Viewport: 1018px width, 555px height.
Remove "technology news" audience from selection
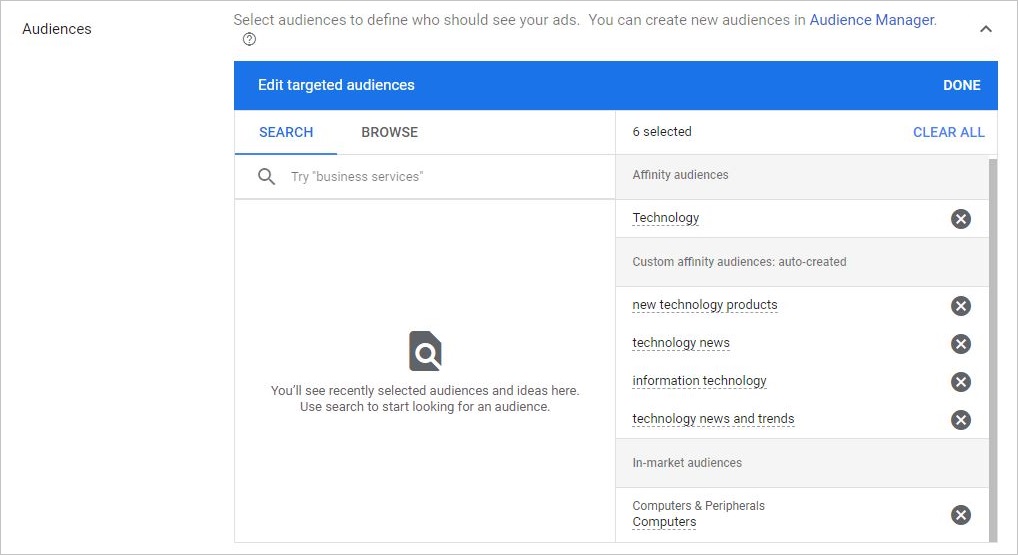960,344
